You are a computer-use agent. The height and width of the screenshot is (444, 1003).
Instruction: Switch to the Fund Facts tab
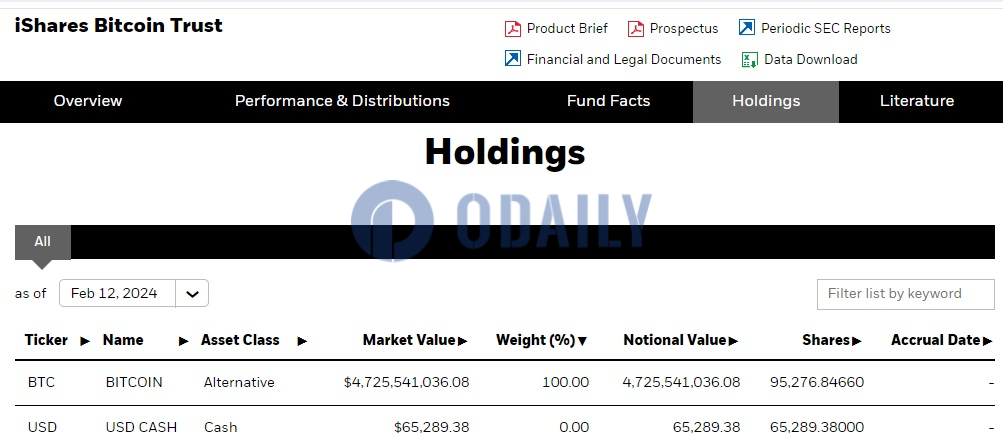tap(608, 101)
